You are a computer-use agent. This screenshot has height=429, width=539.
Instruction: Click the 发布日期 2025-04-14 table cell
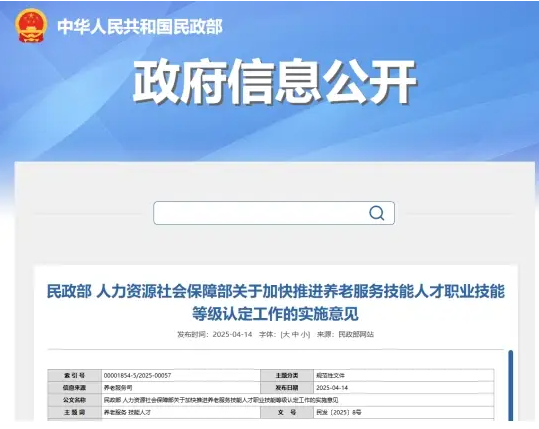(x=404, y=388)
